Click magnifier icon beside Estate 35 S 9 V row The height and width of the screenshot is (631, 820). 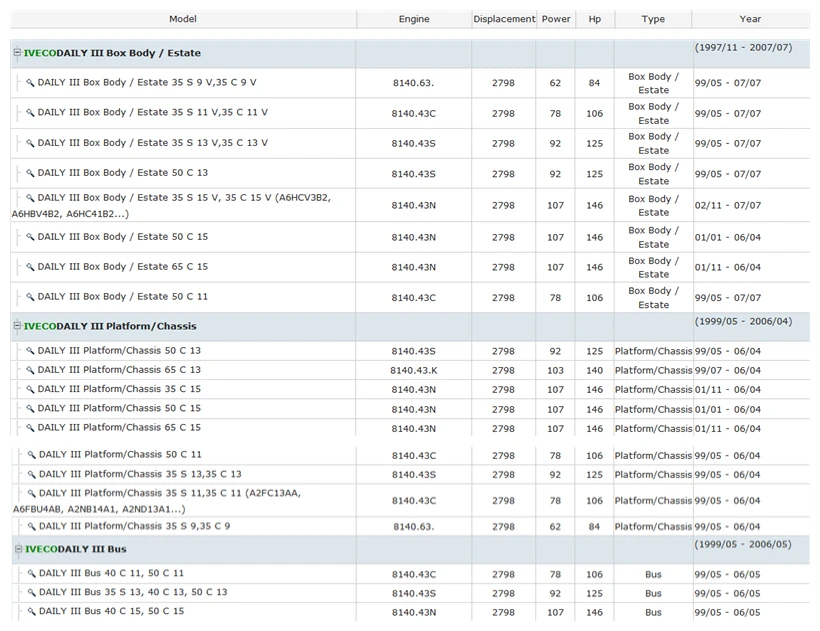tap(30, 83)
